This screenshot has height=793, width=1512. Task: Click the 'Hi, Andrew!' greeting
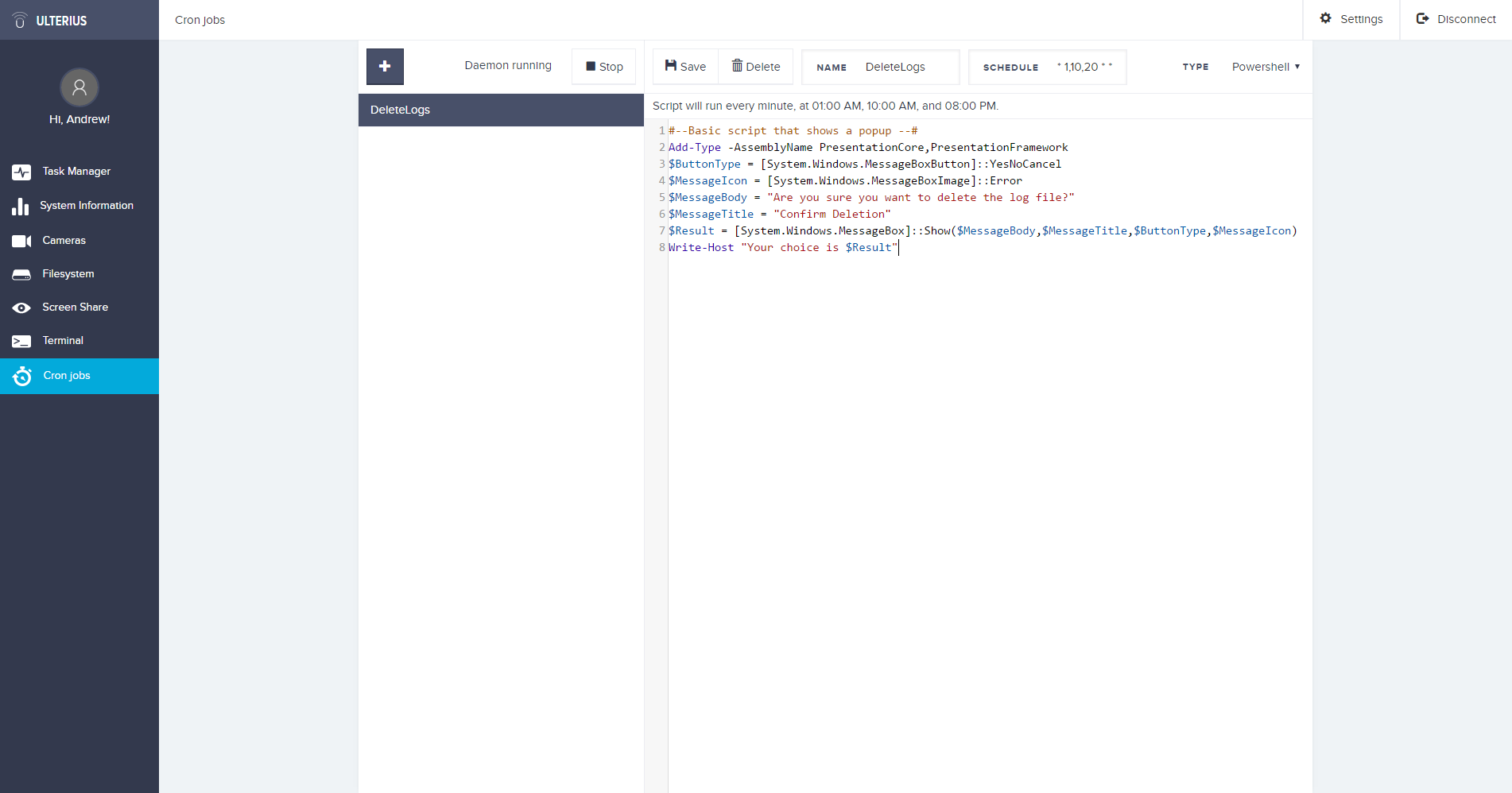coord(79,119)
